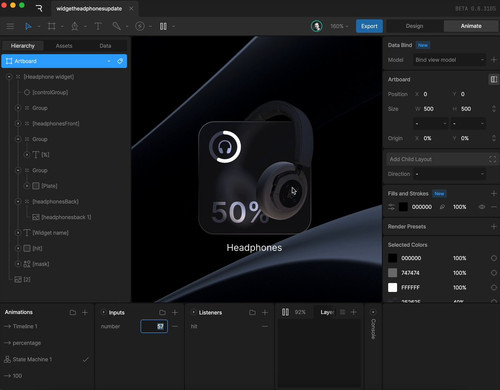This screenshot has height=390, width=500.
Task: Expand the [Widget name] text node
Action: point(18,233)
